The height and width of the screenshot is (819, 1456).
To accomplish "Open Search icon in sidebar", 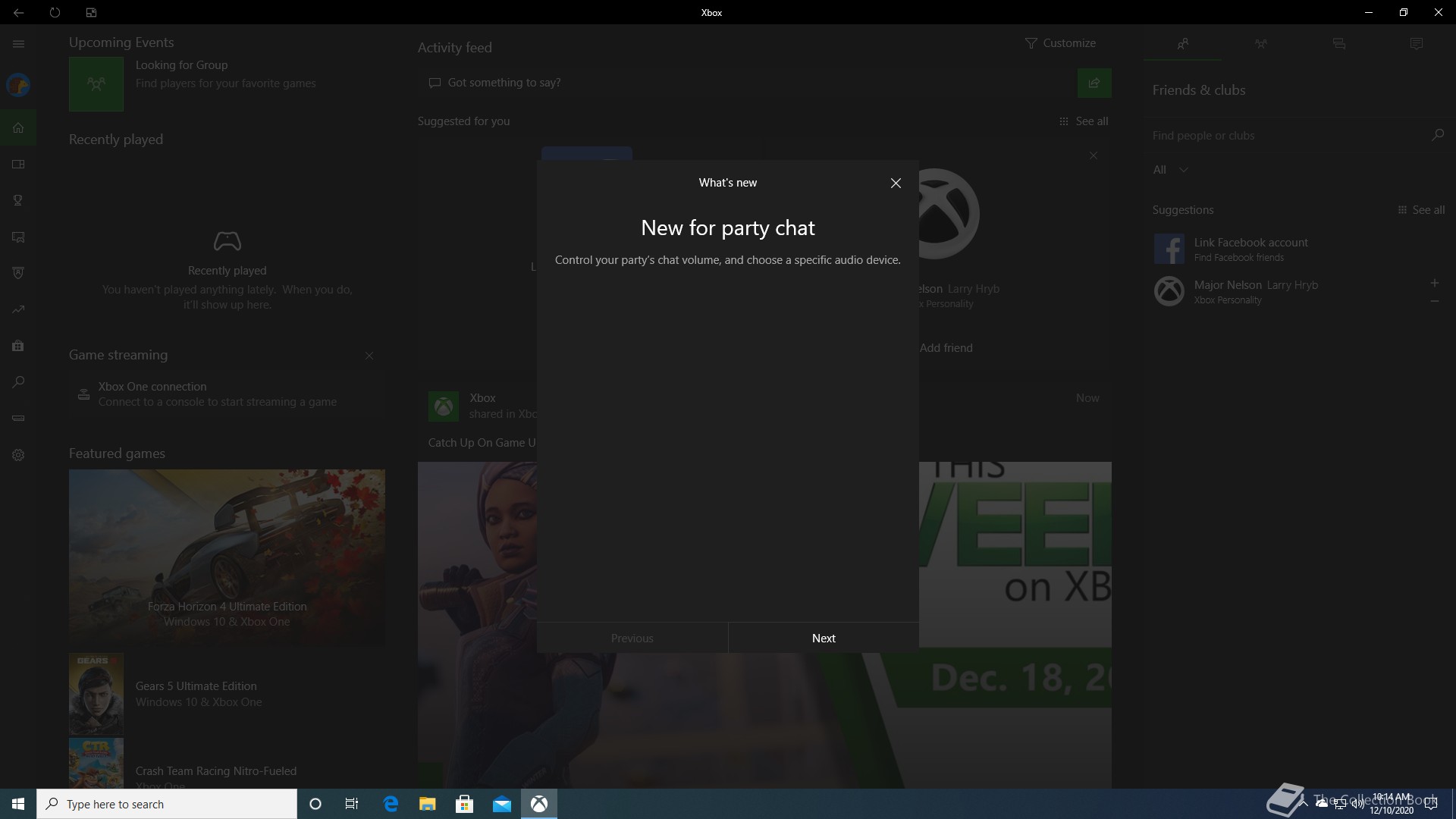I will pyautogui.click(x=18, y=382).
